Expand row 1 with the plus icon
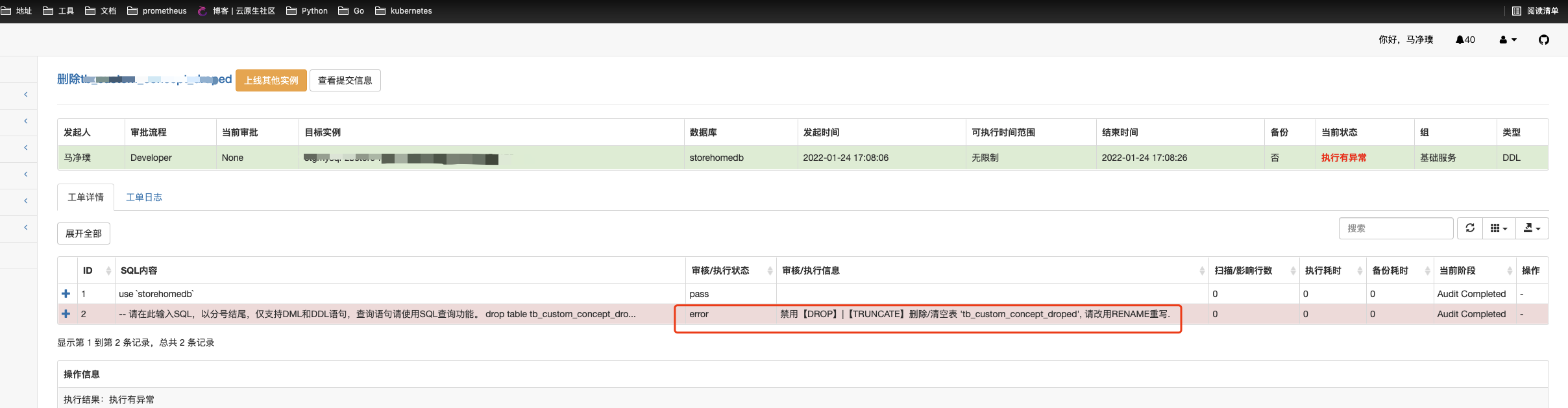 click(66, 294)
